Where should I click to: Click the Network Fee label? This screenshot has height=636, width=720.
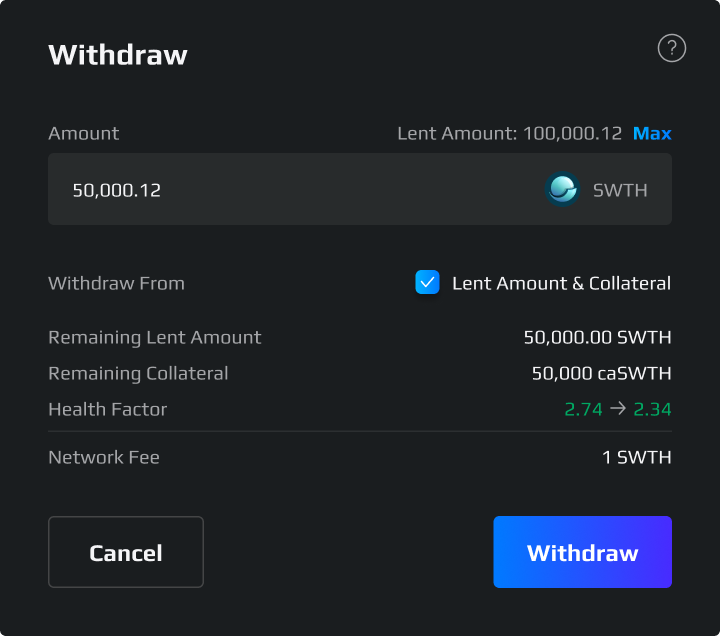click(104, 457)
